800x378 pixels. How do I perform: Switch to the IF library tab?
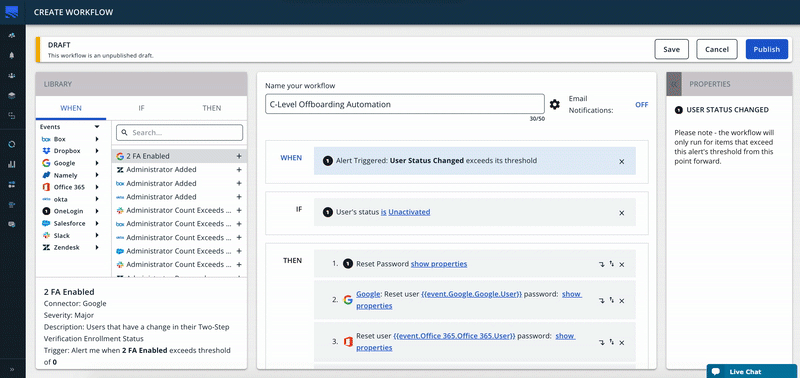pos(141,108)
